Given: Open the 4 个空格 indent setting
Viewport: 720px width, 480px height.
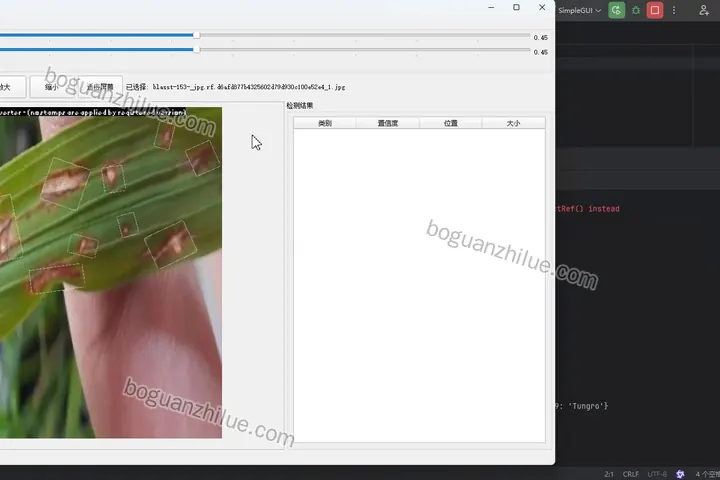Looking at the screenshot, I should [x=708, y=474].
